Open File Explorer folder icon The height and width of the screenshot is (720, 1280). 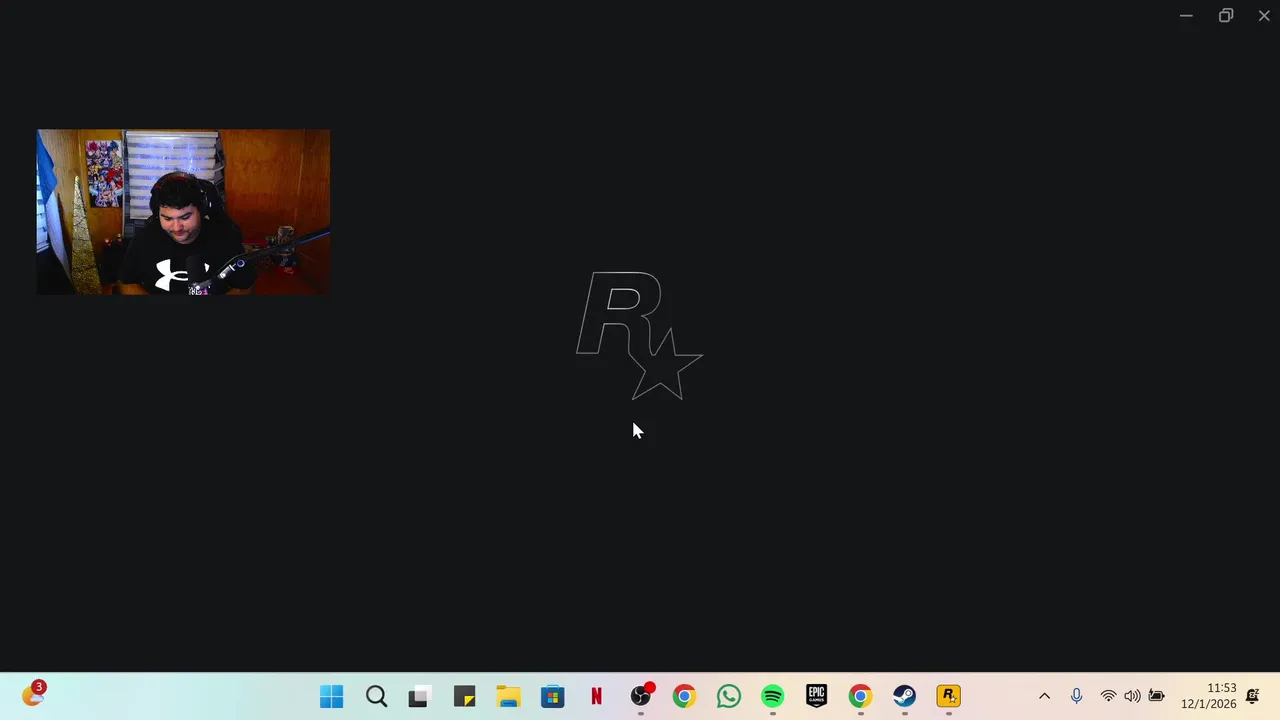508,696
